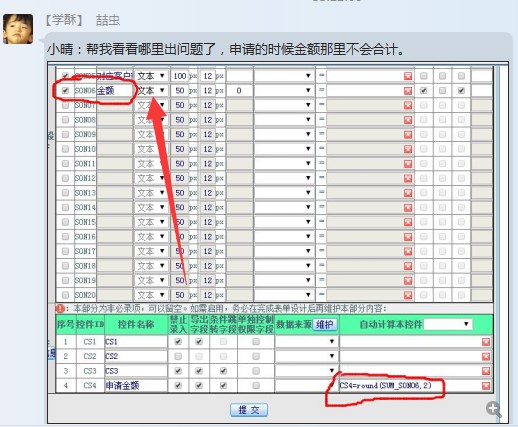
Task: Click the red clear icon in CS3 row
Action: pyautogui.click(x=486, y=371)
